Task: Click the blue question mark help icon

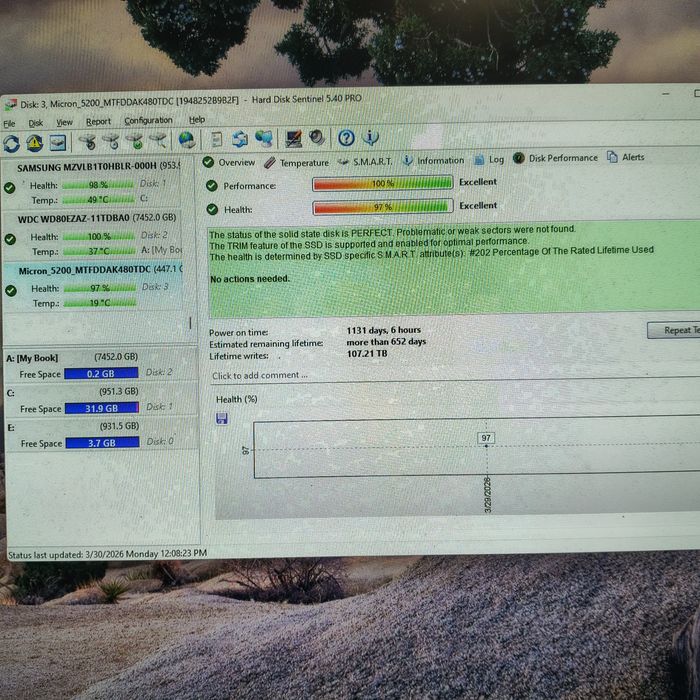Action: pos(346,138)
